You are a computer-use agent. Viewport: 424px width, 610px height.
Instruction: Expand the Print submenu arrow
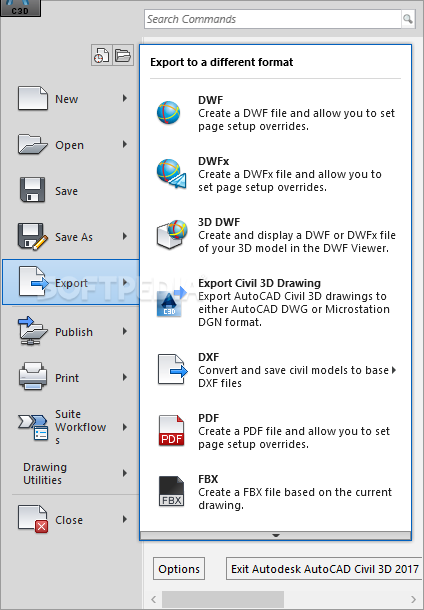[125, 377]
